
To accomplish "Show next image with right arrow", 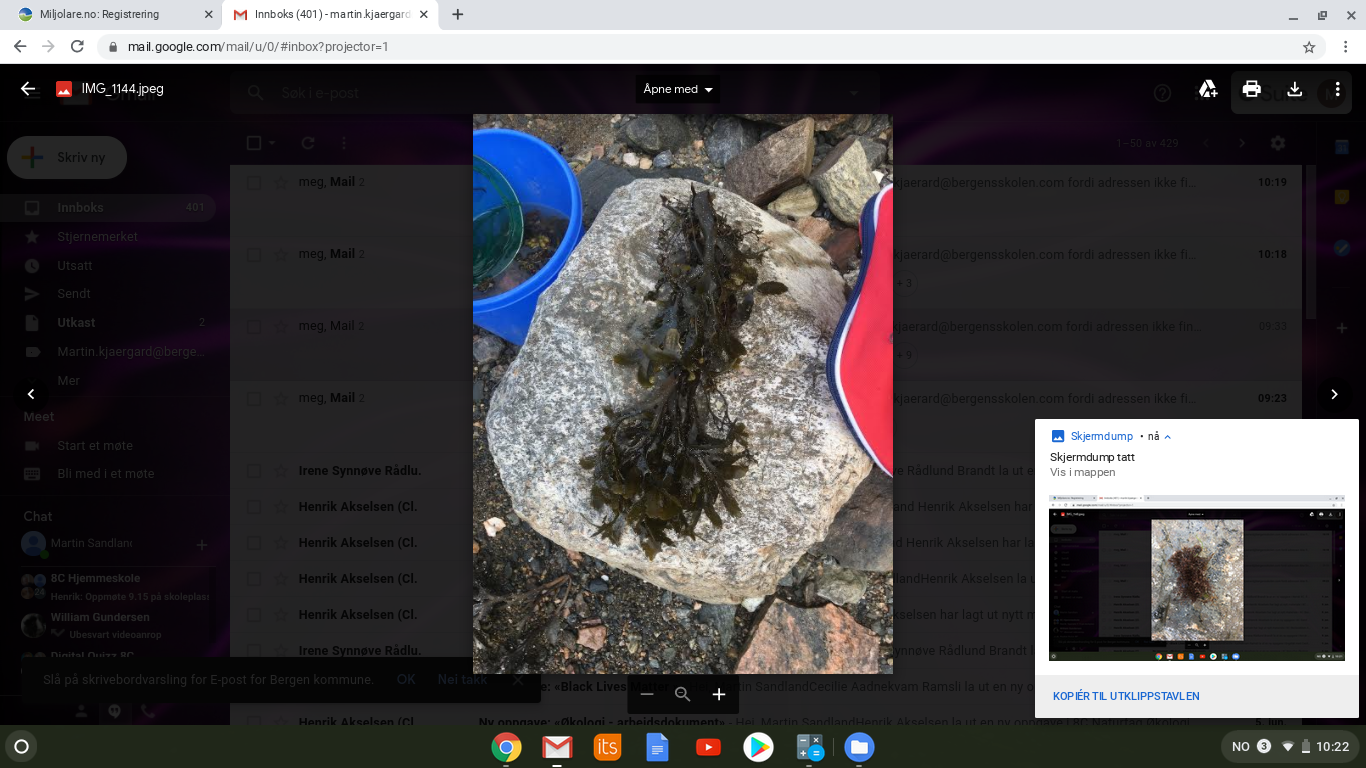I will click(1334, 394).
